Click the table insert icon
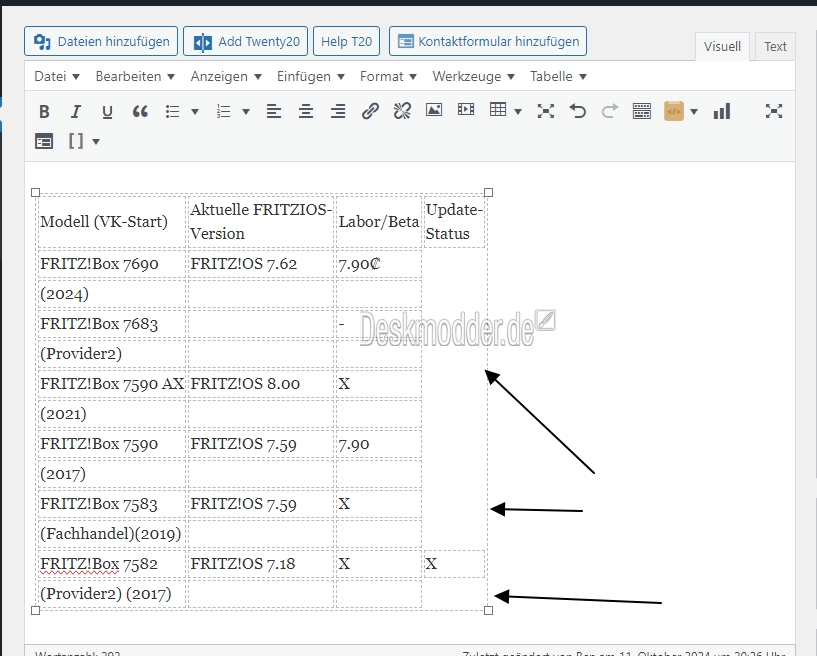The height and width of the screenshot is (656, 817). (x=498, y=109)
